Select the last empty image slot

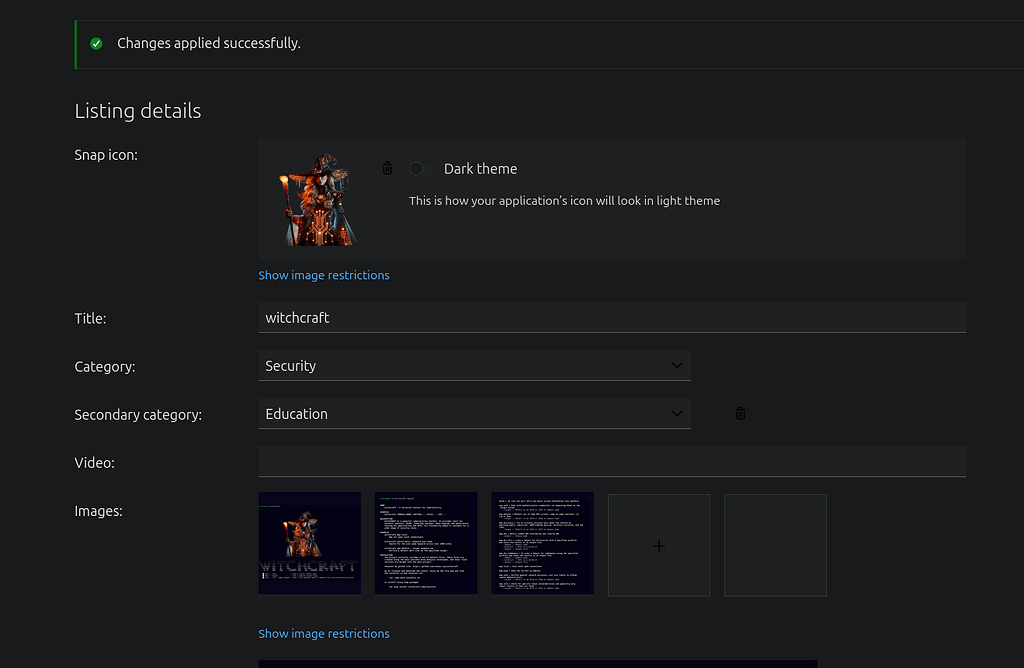(x=775, y=545)
